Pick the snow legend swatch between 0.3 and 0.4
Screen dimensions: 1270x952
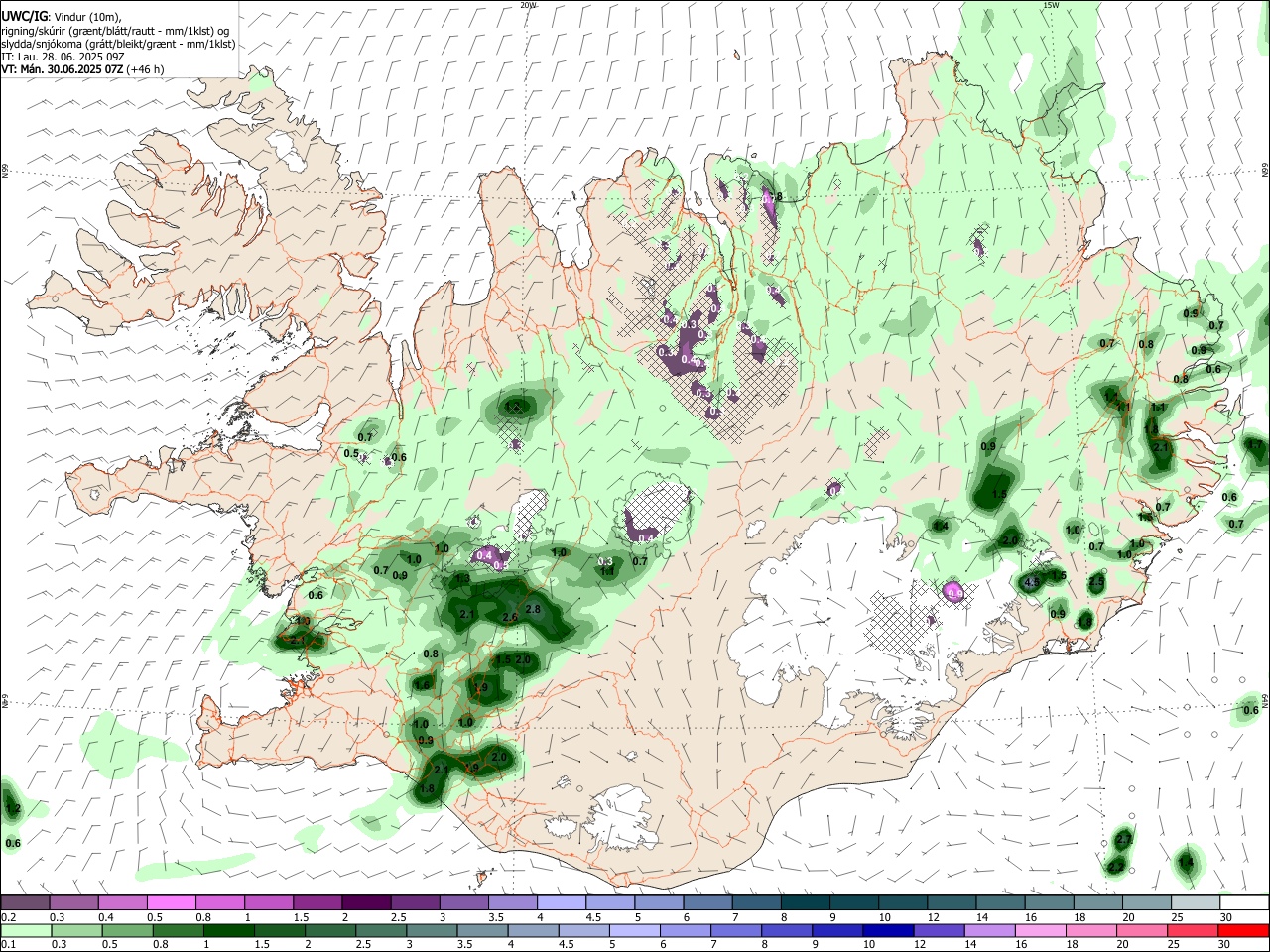pyautogui.click(x=73, y=902)
